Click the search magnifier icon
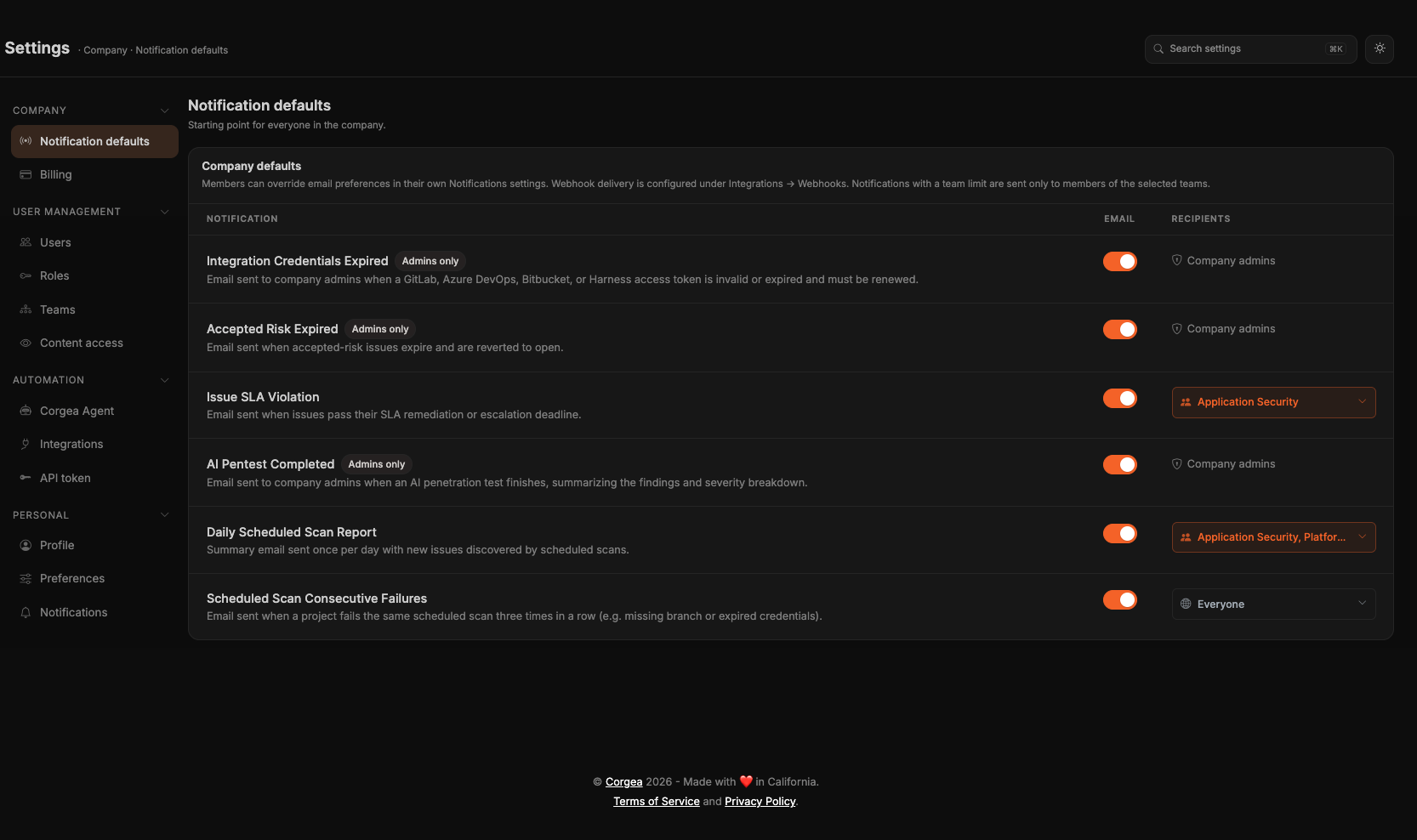 (x=1158, y=48)
